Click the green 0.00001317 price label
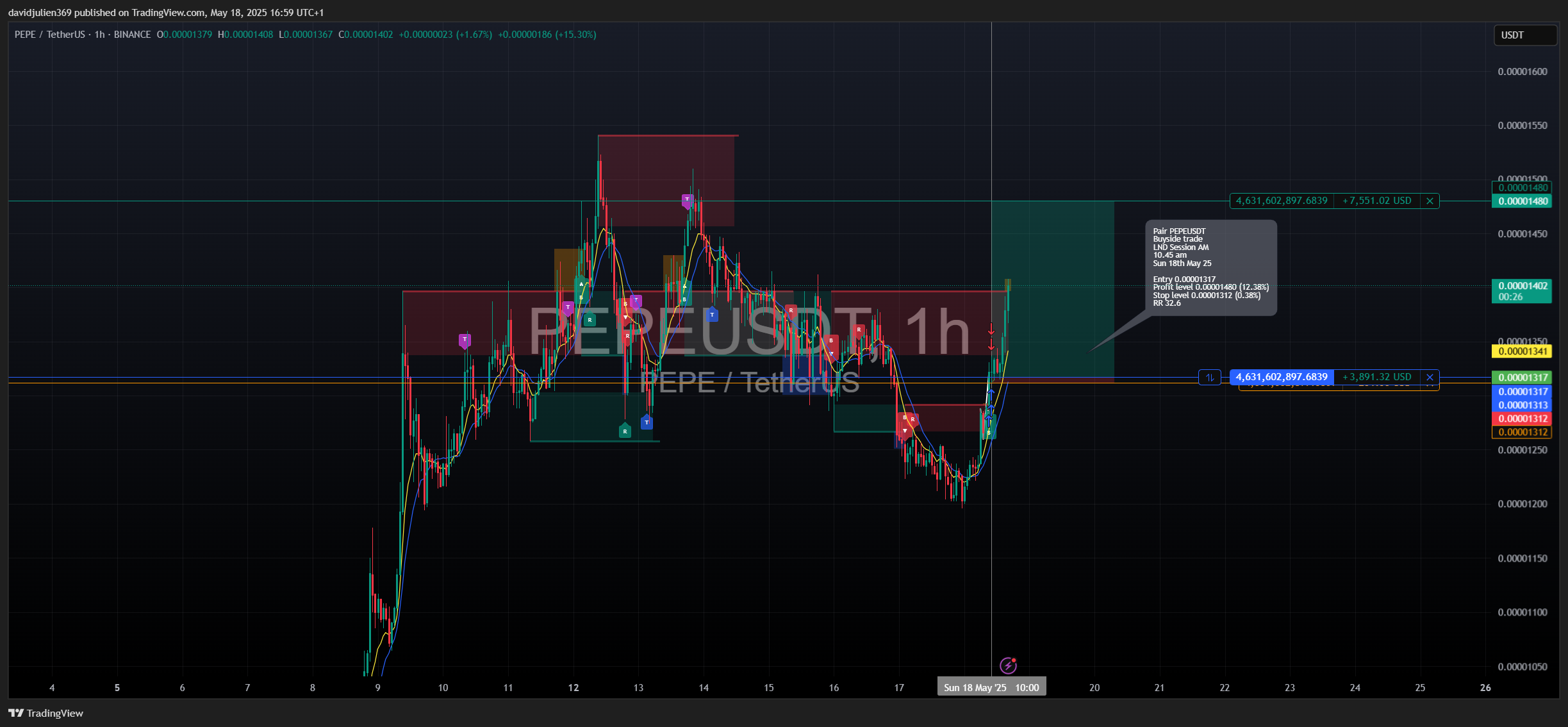 1522,378
